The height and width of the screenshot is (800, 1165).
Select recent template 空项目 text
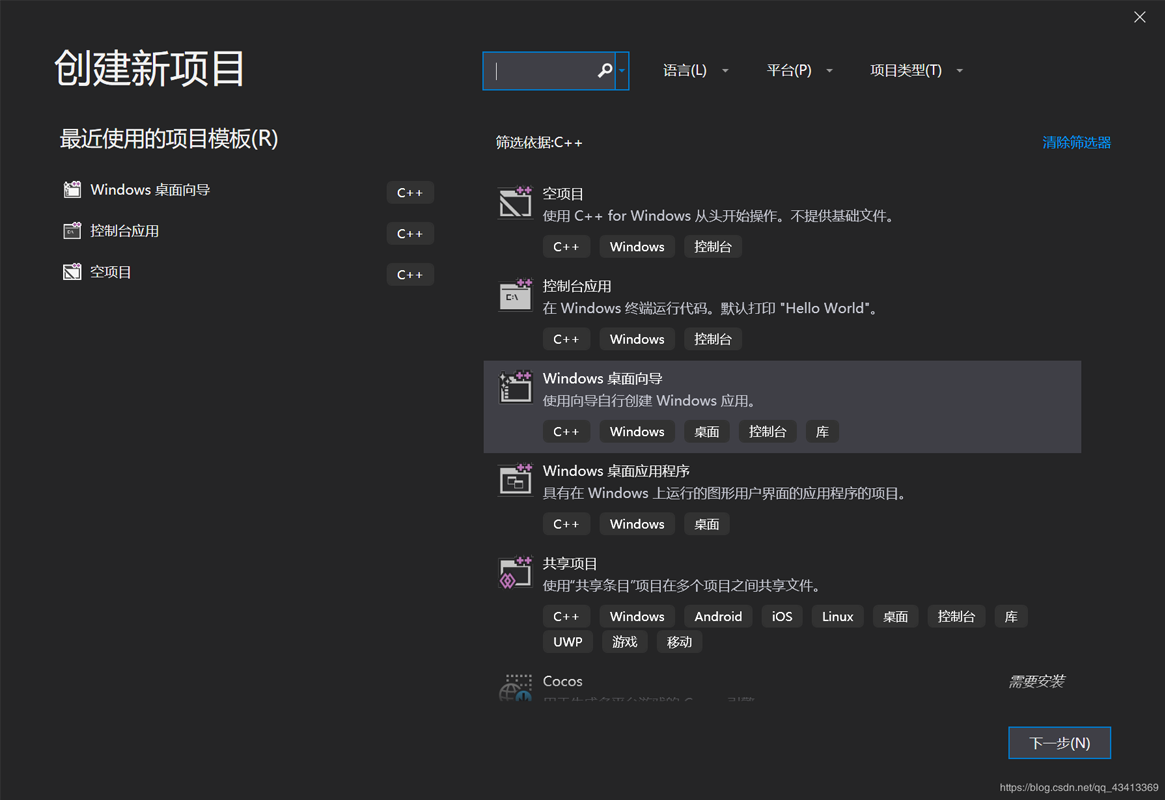point(111,272)
